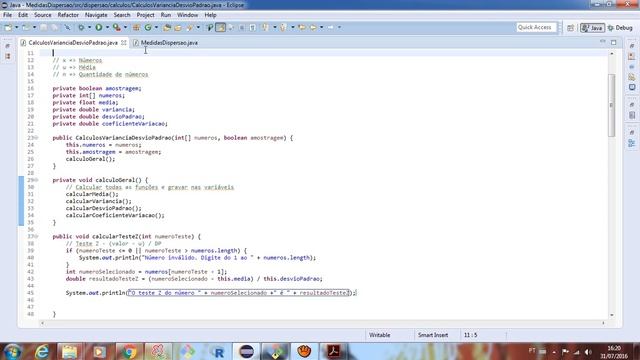Collapse the calcularTesteZ method fold marker
The width and height of the screenshot is (640, 360).
point(36,236)
